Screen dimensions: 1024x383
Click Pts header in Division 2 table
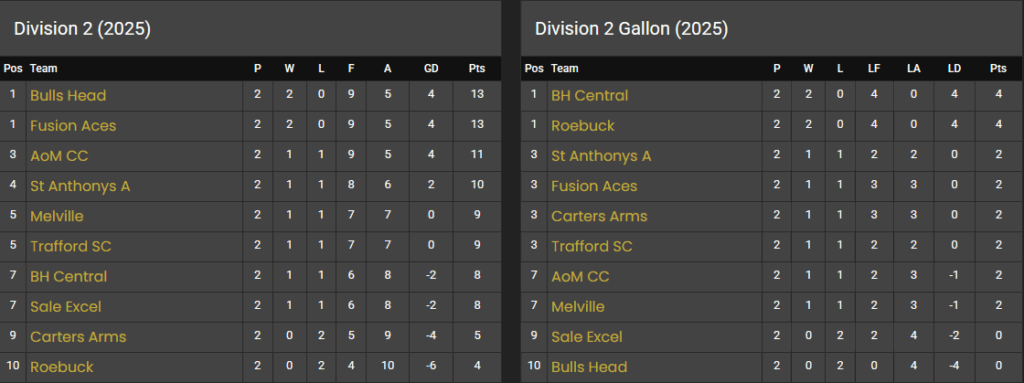click(477, 69)
